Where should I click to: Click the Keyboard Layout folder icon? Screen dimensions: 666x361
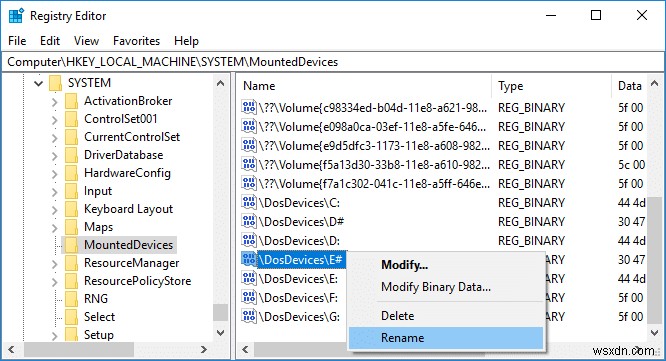(x=72, y=209)
